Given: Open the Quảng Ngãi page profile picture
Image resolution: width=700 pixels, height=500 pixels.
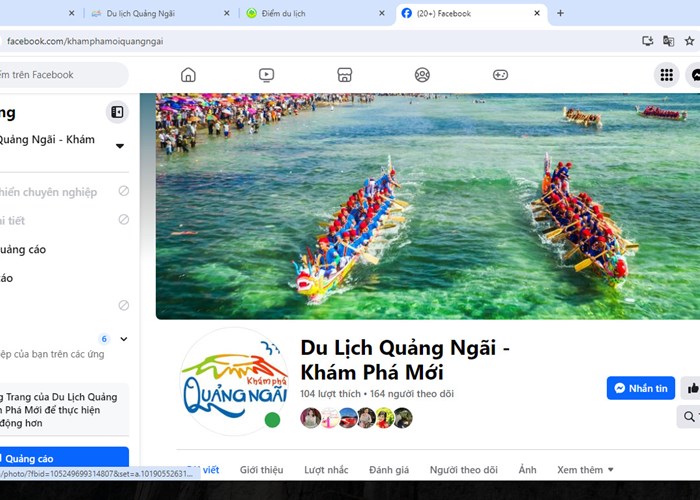Looking at the screenshot, I should coord(233,382).
